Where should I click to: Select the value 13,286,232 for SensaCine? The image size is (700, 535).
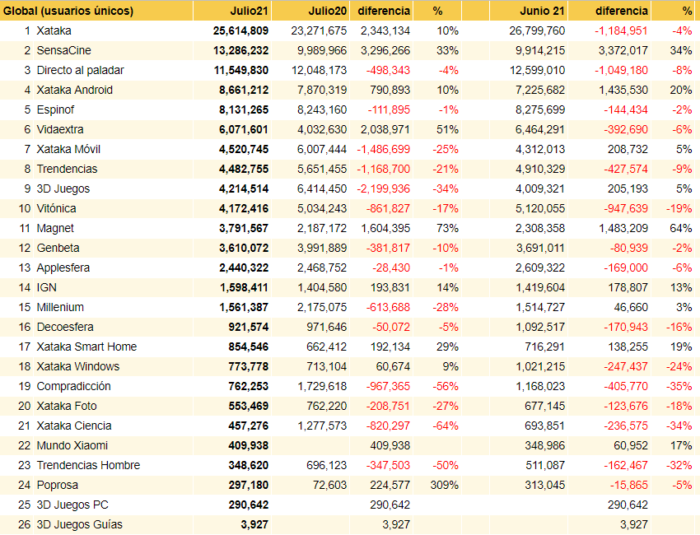tap(241, 50)
